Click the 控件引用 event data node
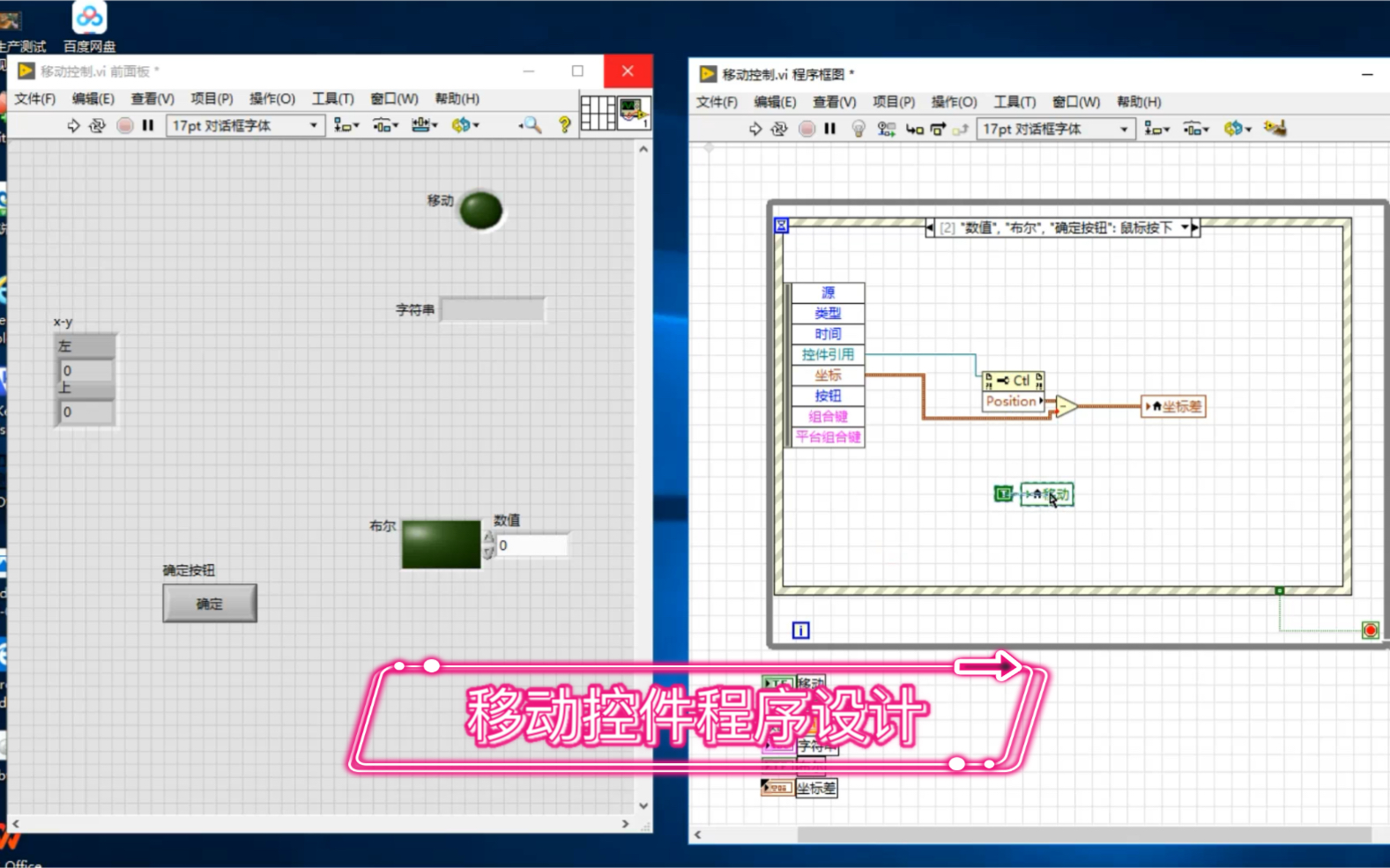This screenshot has height=868, width=1390. [x=828, y=354]
